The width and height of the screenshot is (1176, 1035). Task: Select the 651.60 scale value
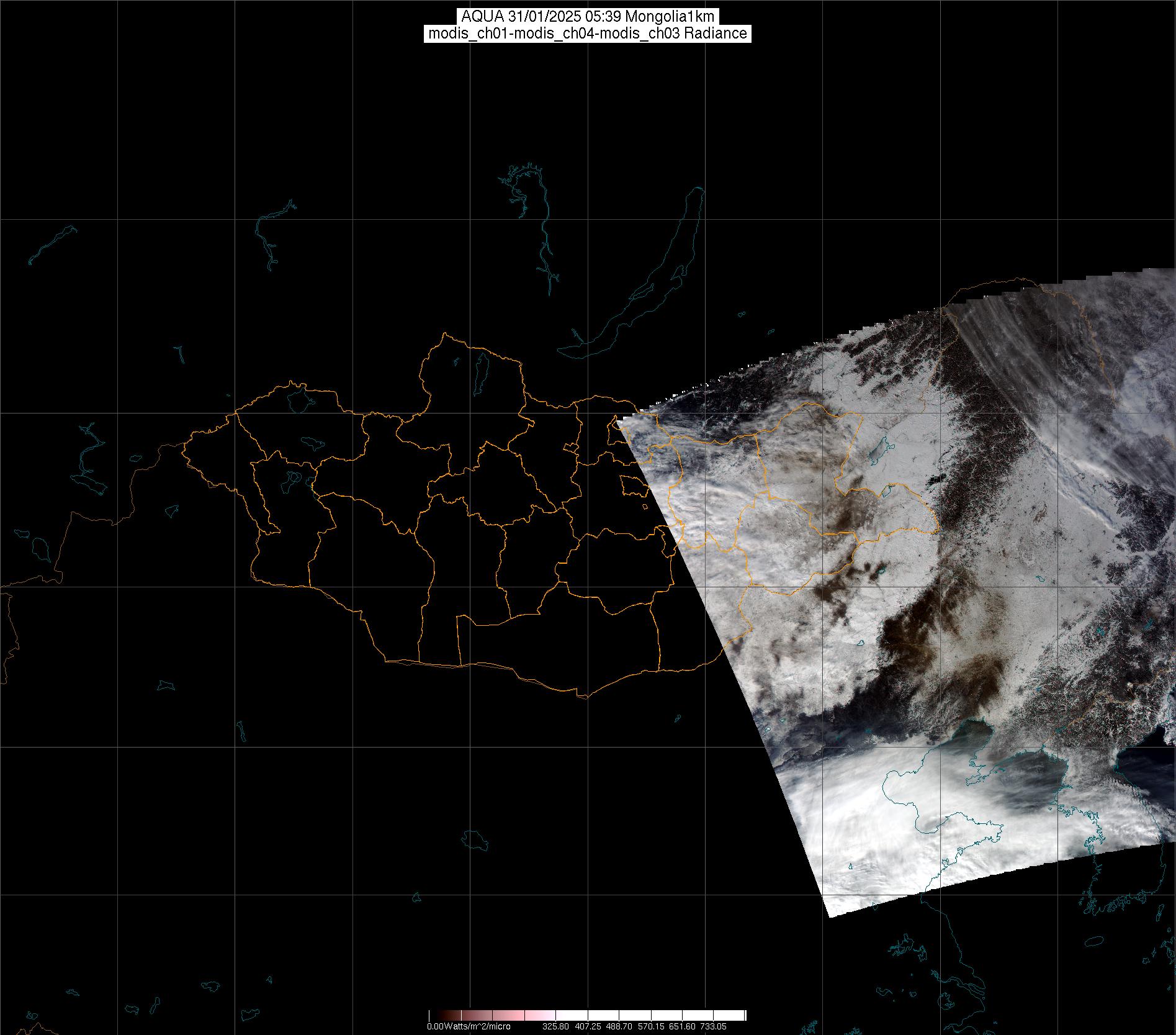pyautogui.click(x=682, y=1026)
